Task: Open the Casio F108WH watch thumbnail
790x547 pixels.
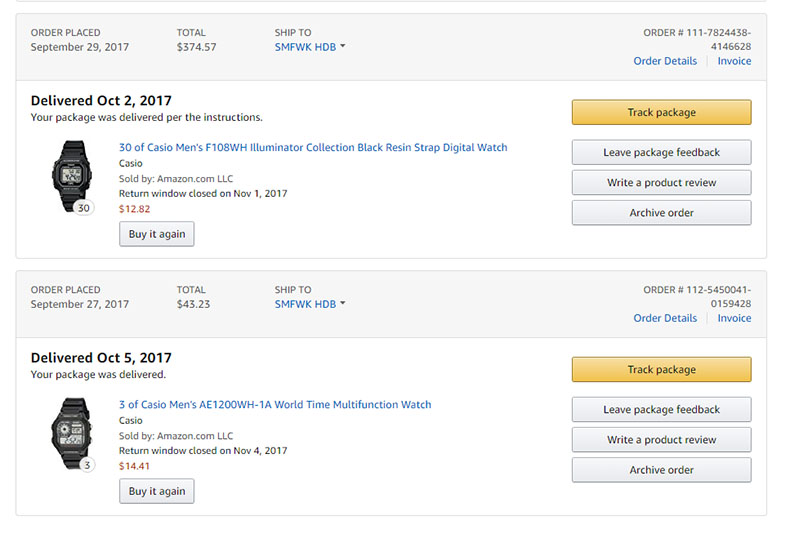Action: point(72,175)
